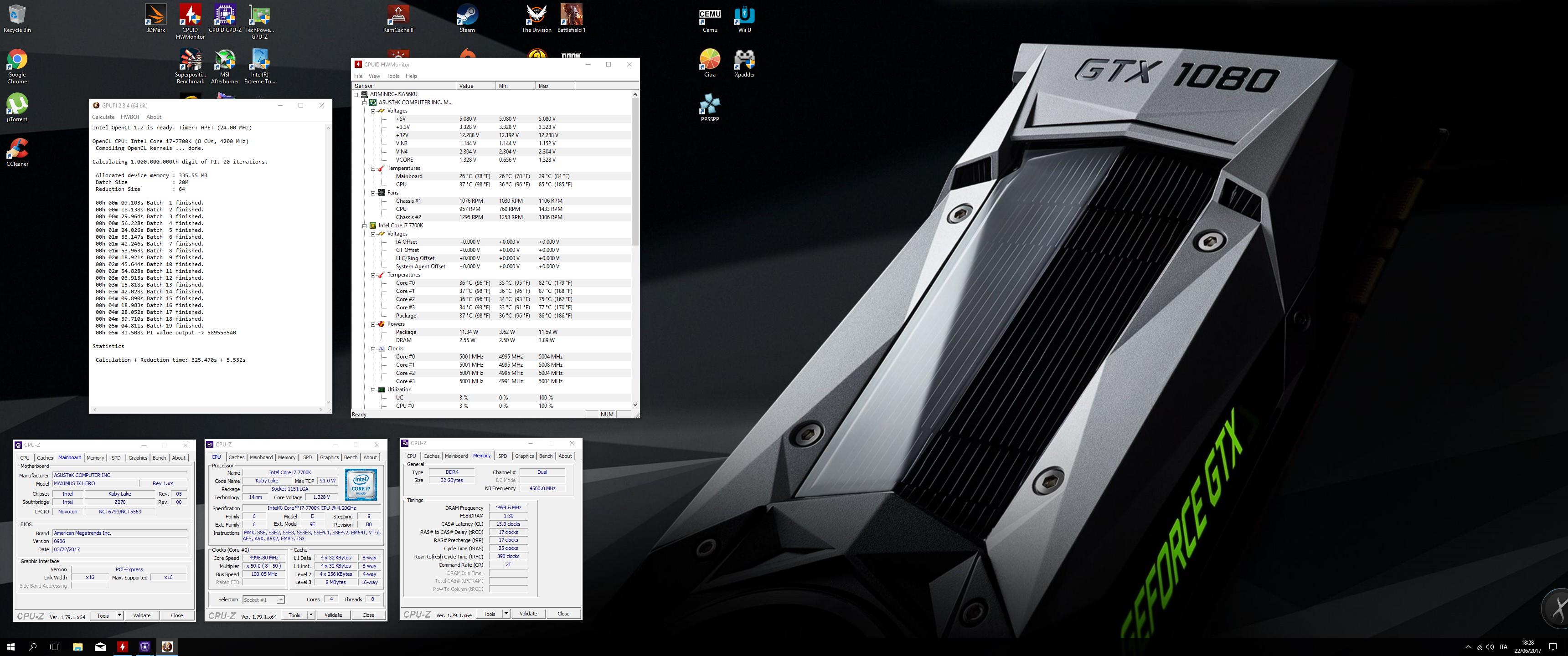
Task: Launch Citra emulator from desktop
Action: [x=710, y=63]
